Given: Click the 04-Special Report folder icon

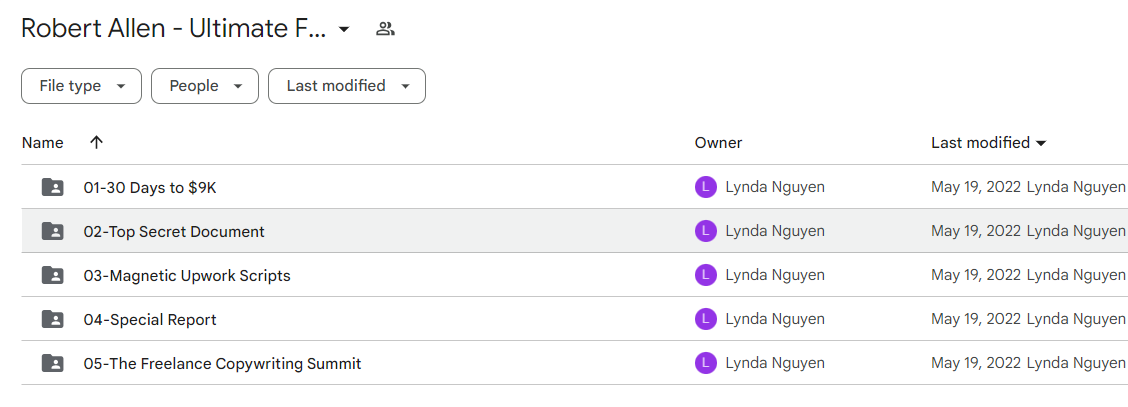Looking at the screenshot, I should tap(53, 319).
